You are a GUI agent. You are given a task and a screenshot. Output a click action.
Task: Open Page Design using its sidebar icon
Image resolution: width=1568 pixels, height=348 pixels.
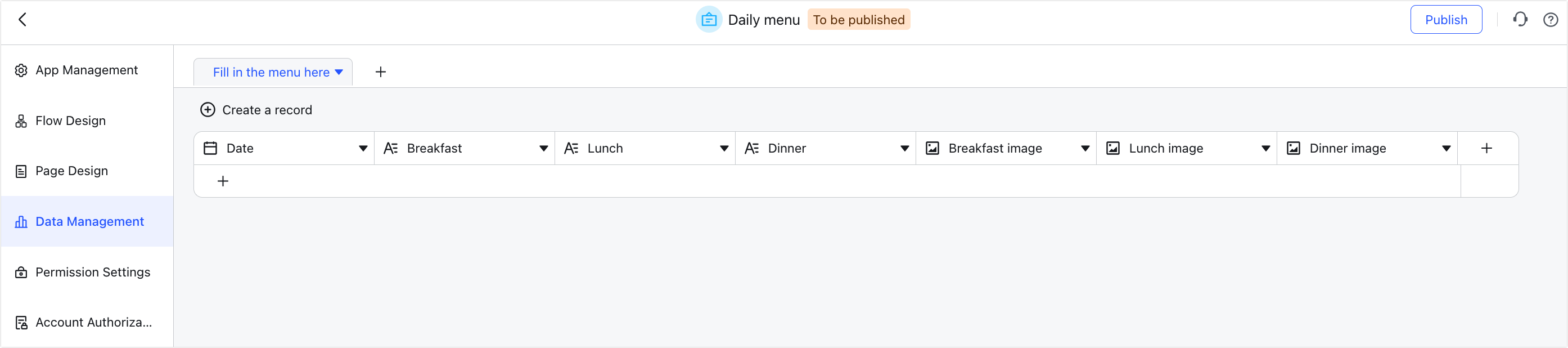click(21, 171)
